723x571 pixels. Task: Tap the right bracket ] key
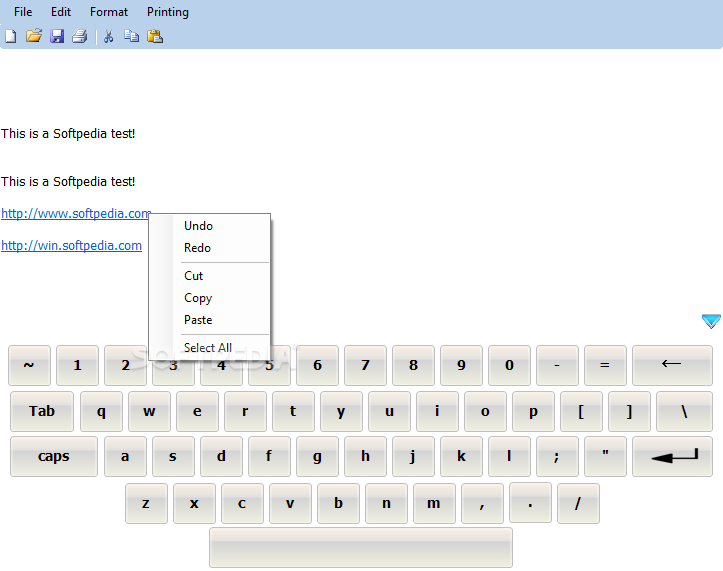click(x=629, y=411)
